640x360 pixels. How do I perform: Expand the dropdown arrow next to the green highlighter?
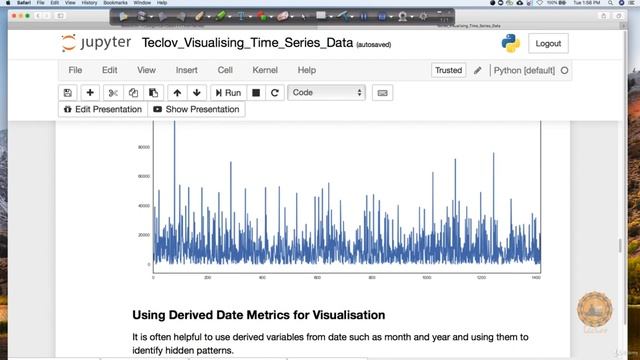coord(229,17)
